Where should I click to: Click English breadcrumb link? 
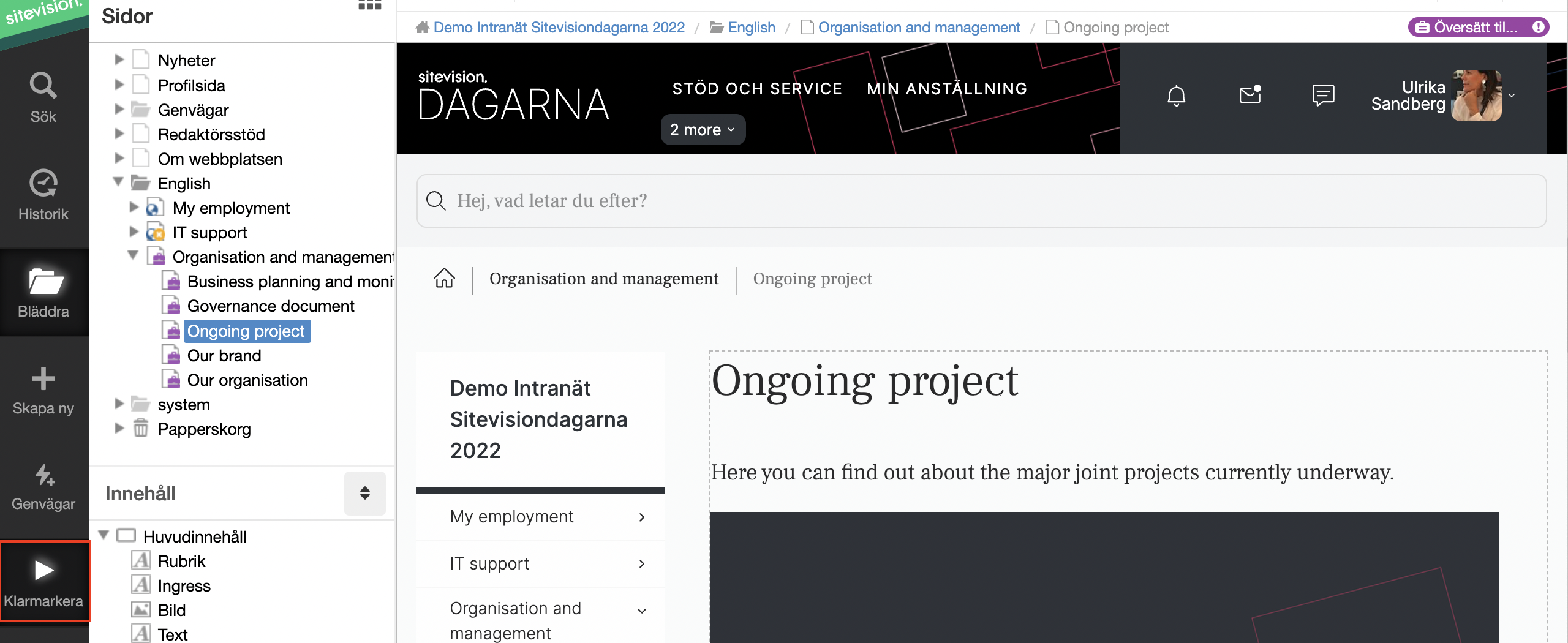coord(752,28)
